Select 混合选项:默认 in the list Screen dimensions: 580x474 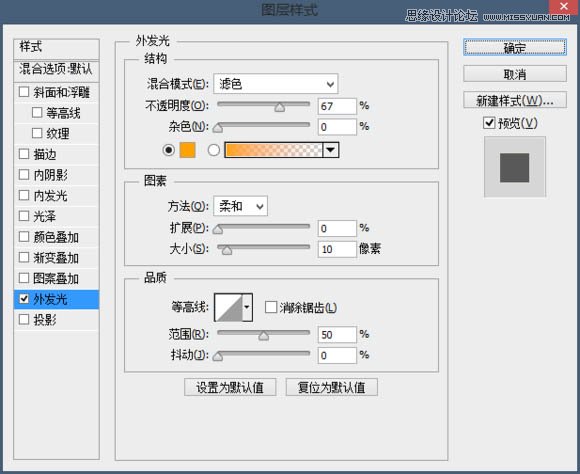(57, 71)
